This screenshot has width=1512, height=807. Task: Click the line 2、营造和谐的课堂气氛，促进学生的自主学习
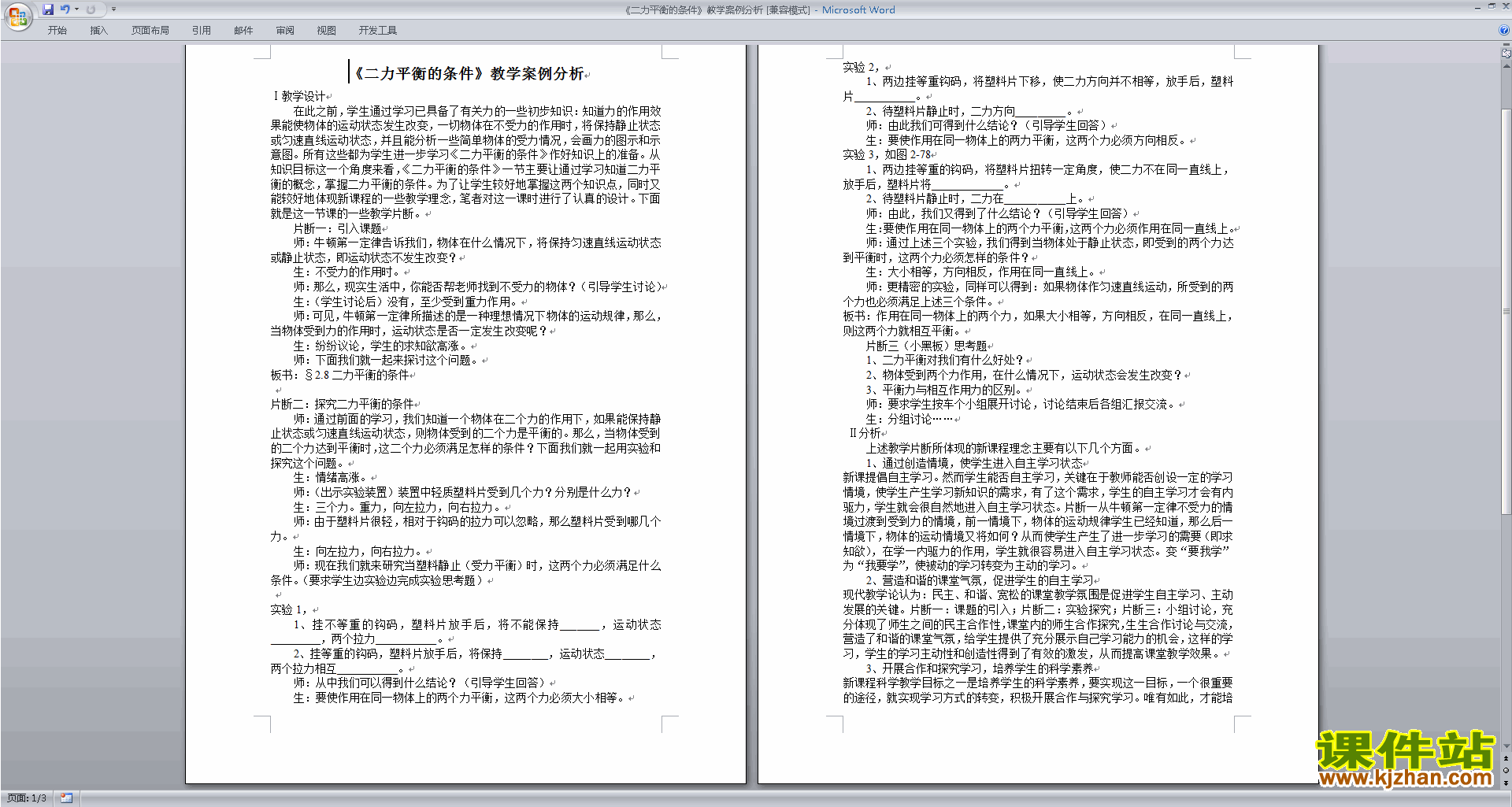(x=980, y=580)
